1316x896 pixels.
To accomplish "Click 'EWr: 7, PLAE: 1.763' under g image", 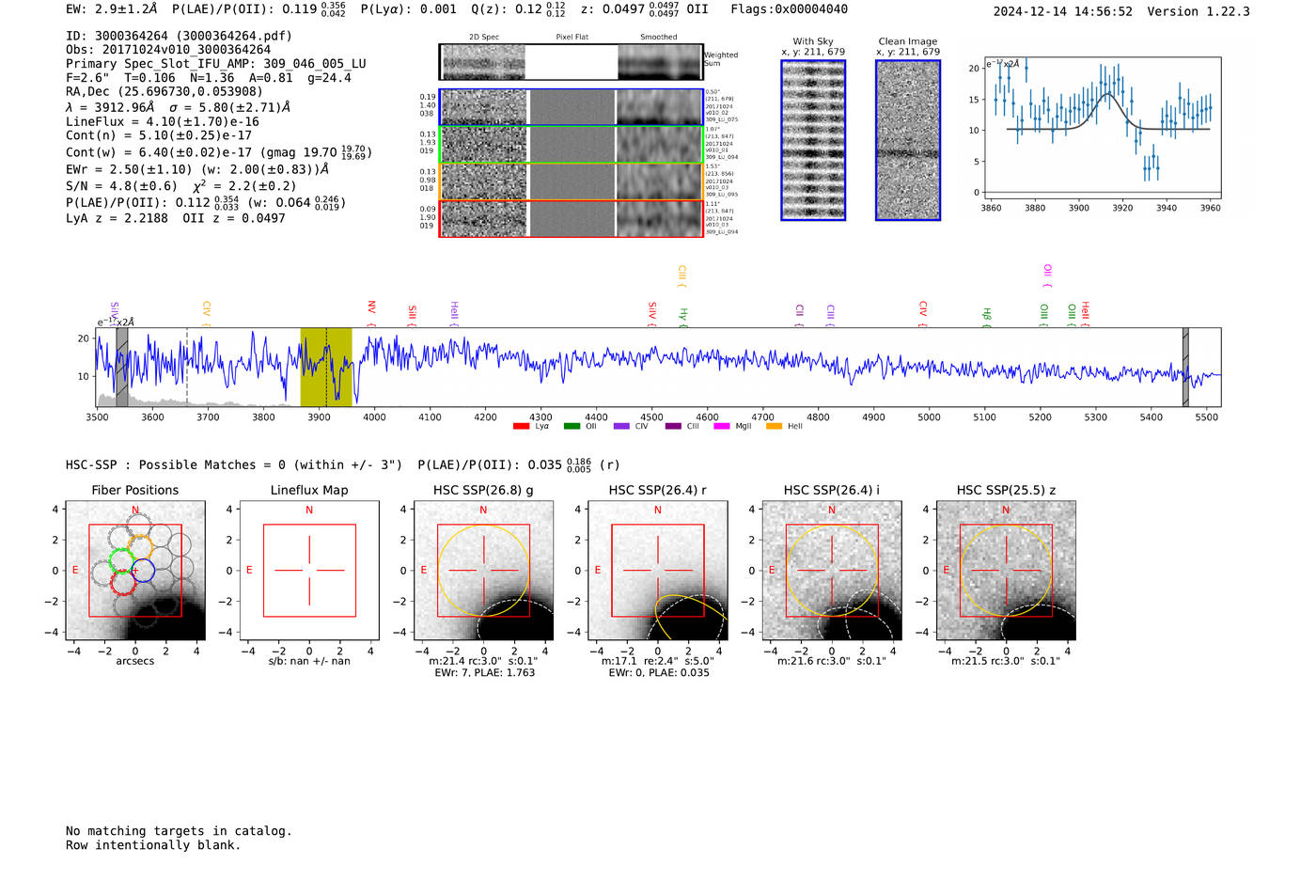I will click(x=484, y=673).
